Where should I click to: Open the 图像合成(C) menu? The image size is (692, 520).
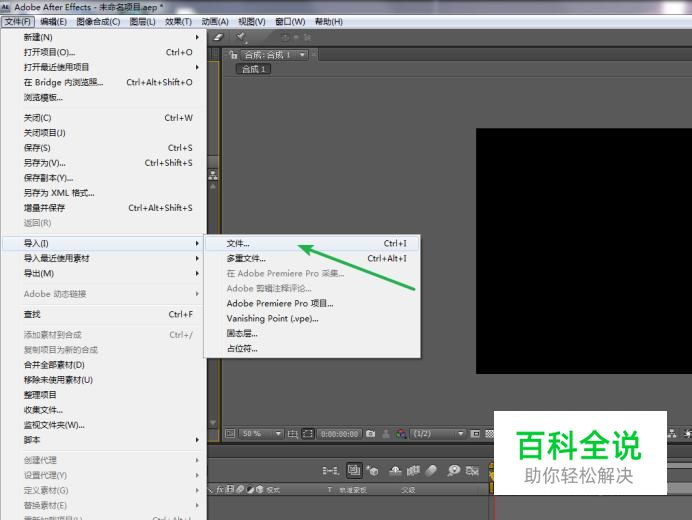tap(98, 22)
